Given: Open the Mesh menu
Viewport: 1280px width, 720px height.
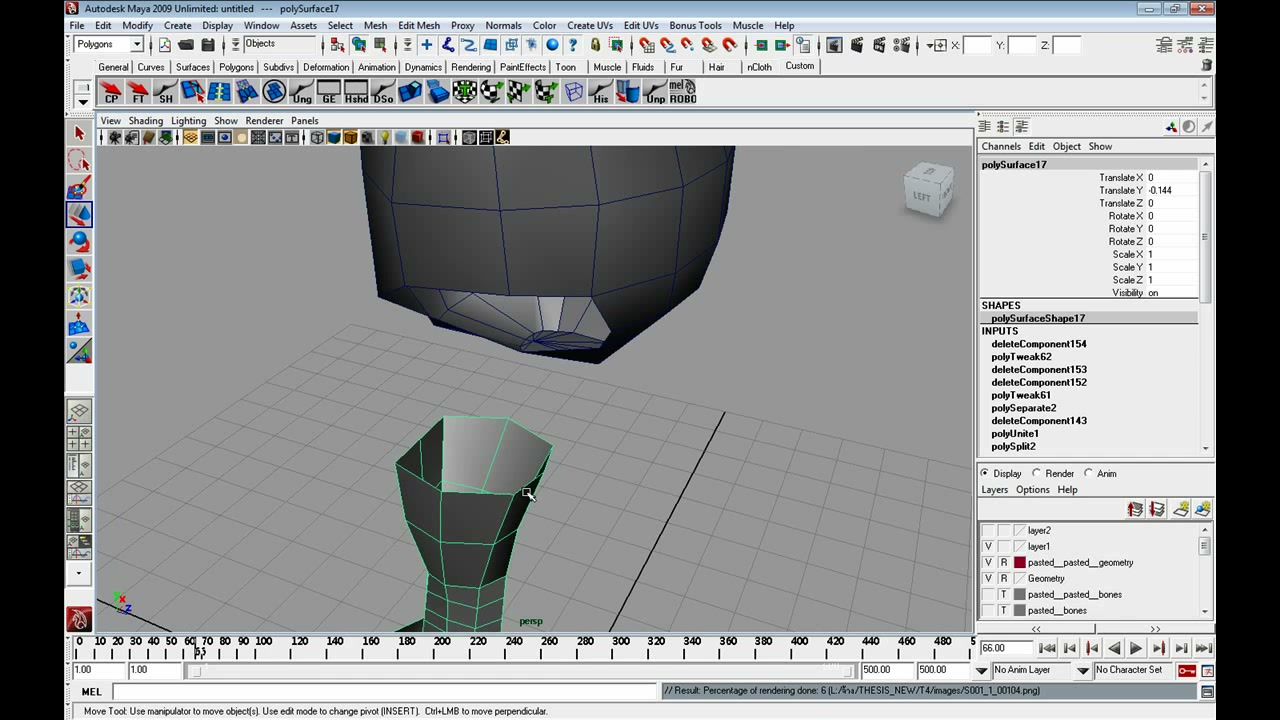Looking at the screenshot, I should (375, 25).
